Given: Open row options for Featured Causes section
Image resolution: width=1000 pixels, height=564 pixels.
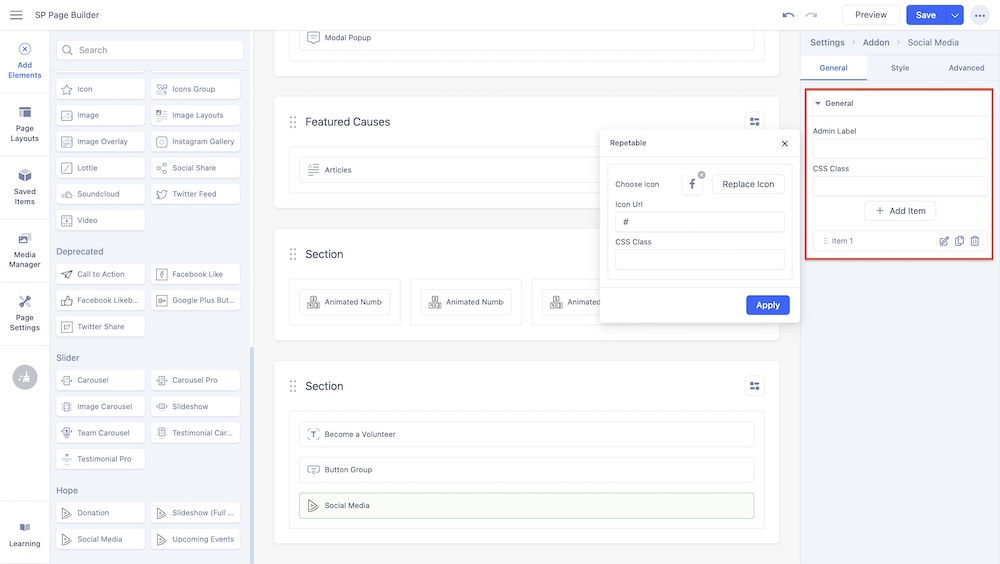Looking at the screenshot, I should click(755, 122).
